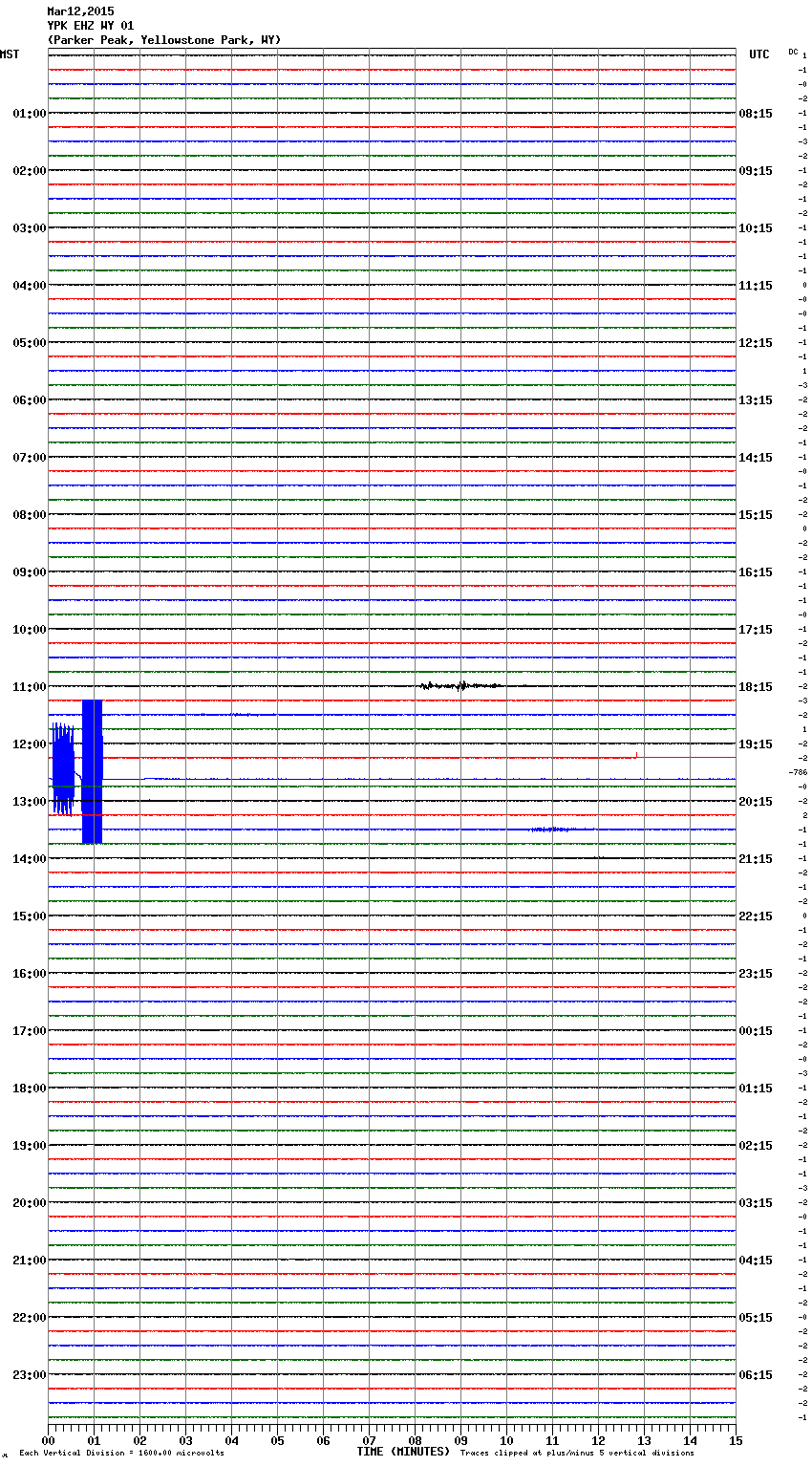Click the UTC column header
Image resolution: width=812 pixels, height=1466 pixels.
click(x=759, y=54)
